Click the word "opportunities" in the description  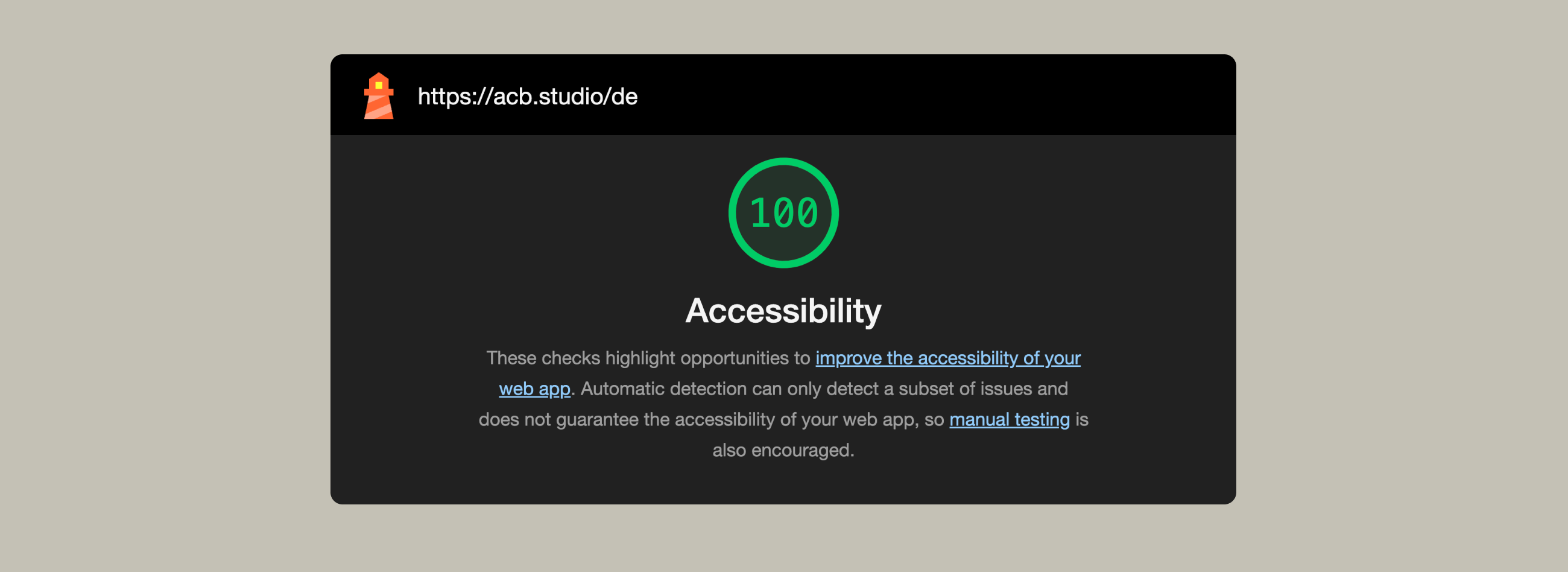click(x=736, y=358)
